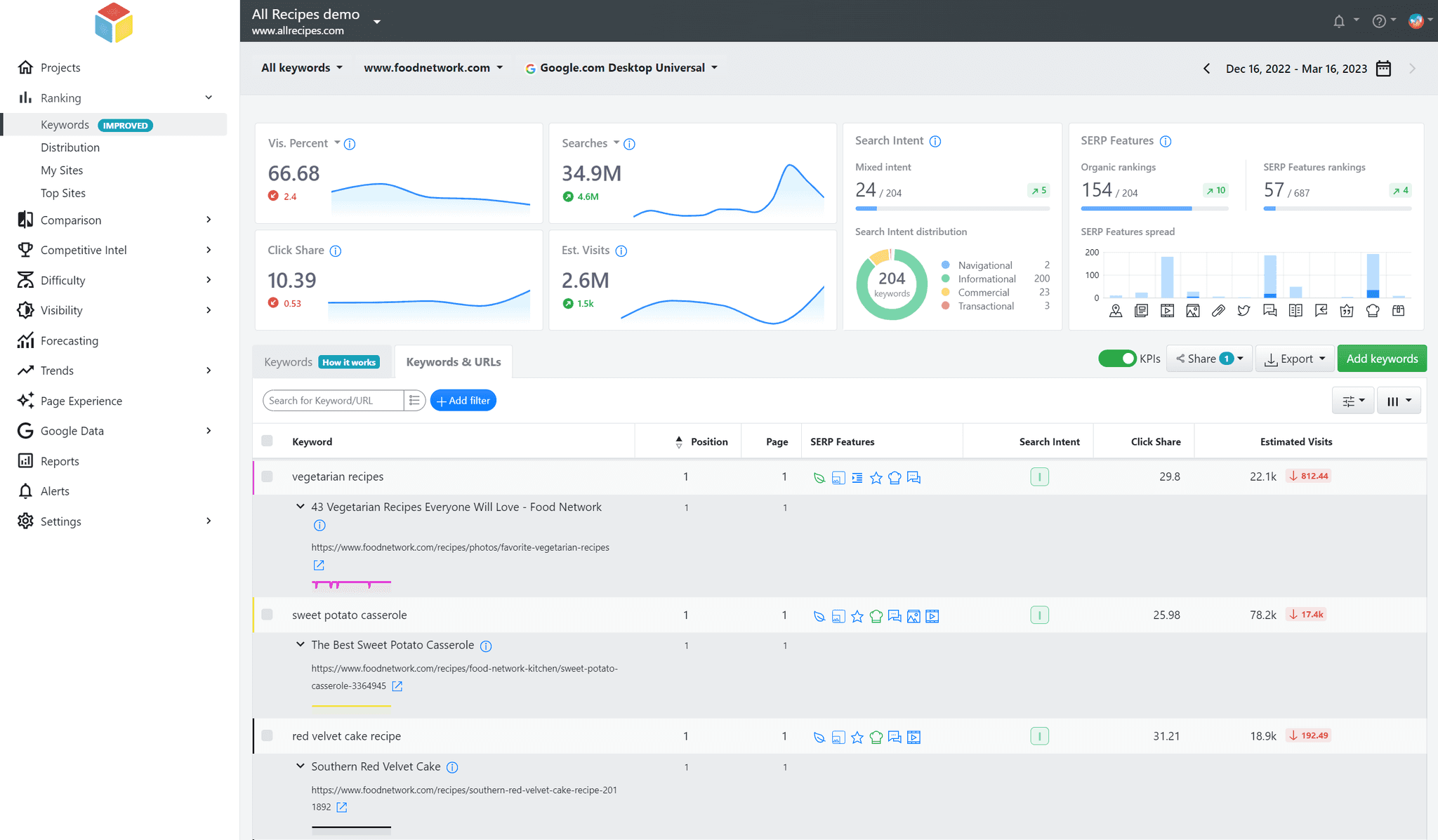Screen dimensions: 1438x840
Task: Click the chef hat recipes icon for vegetarian recipes
Action: point(895,477)
